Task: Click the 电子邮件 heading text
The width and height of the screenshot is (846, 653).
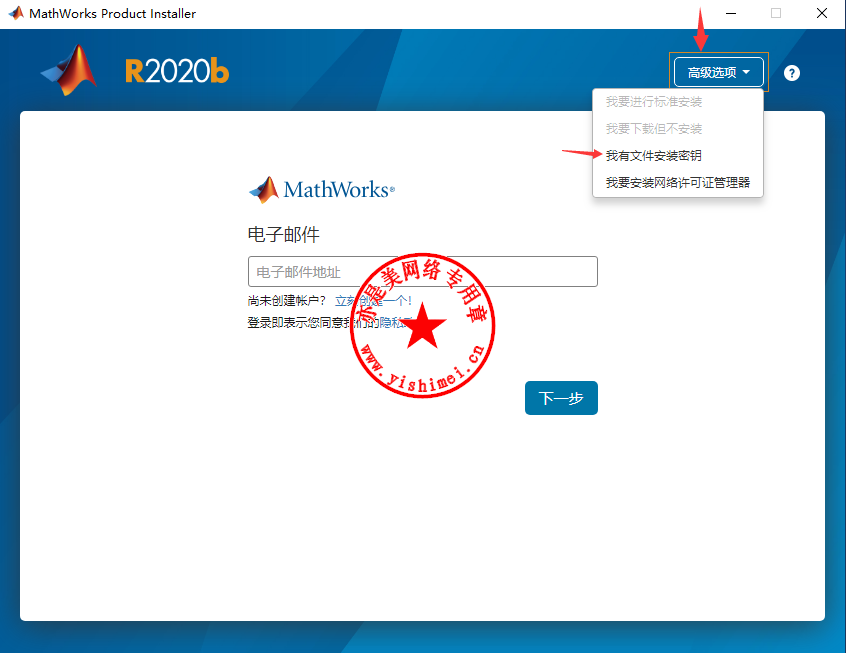Action: tap(284, 235)
